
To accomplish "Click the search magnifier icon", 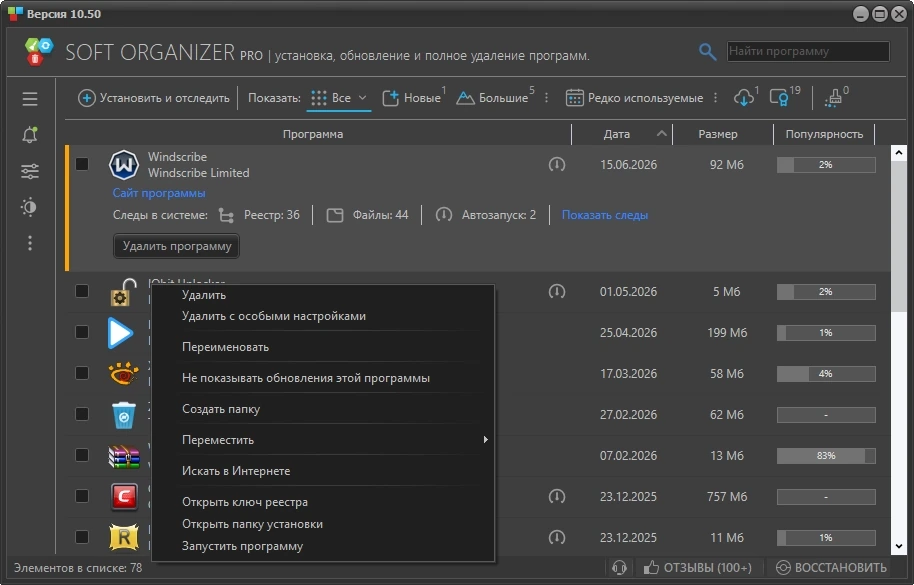I will tap(707, 52).
